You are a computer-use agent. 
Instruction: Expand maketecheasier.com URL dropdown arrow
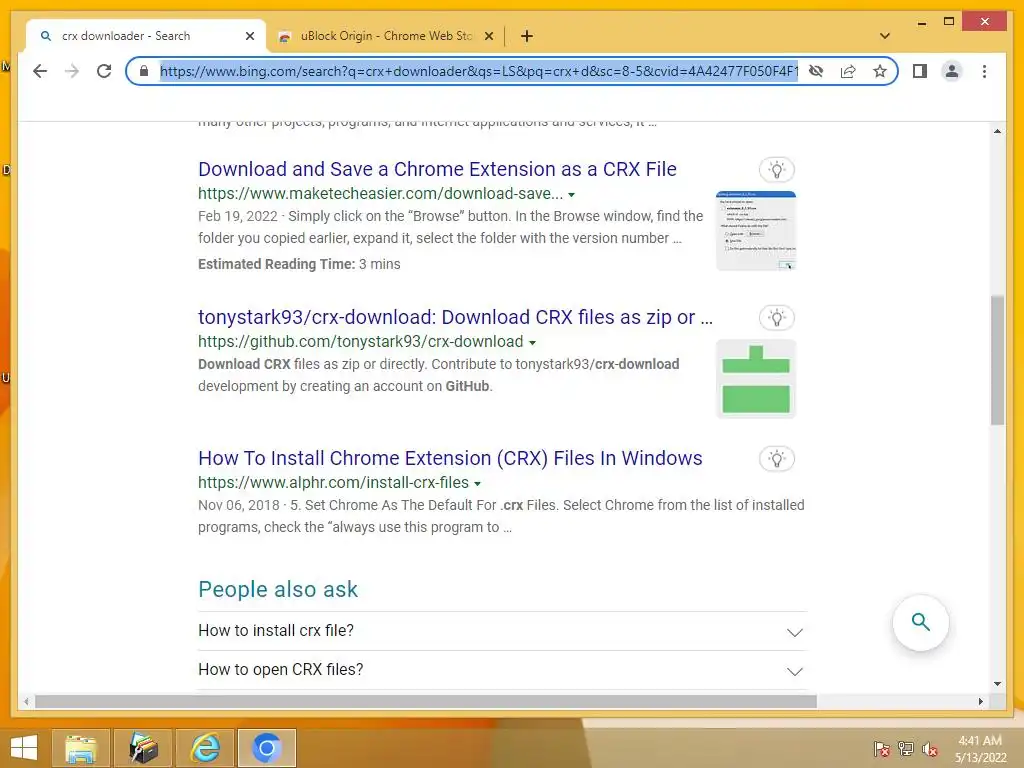click(x=571, y=195)
